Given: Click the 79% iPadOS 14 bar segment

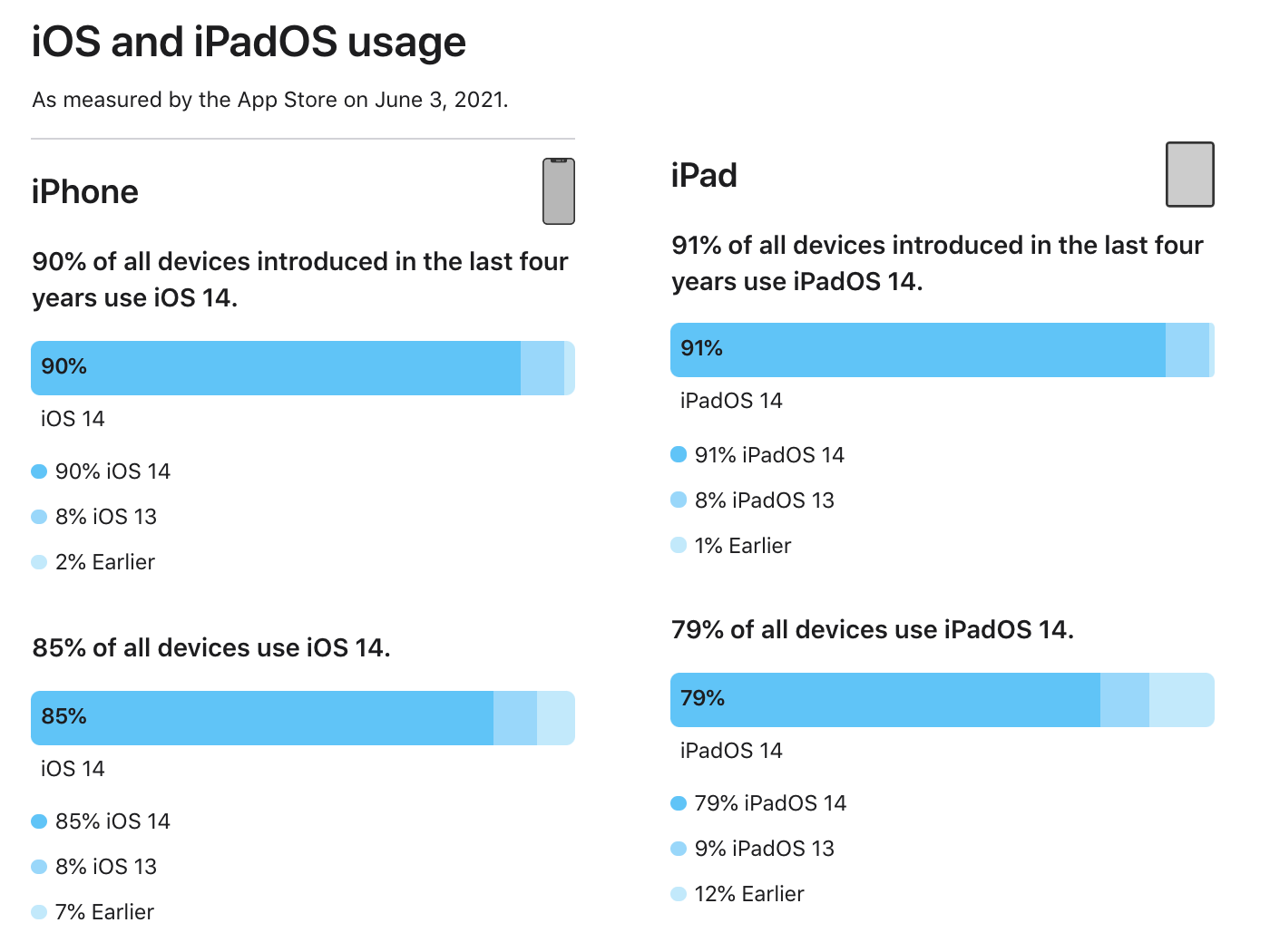Looking at the screenshot, I should [x=884, y=700].
